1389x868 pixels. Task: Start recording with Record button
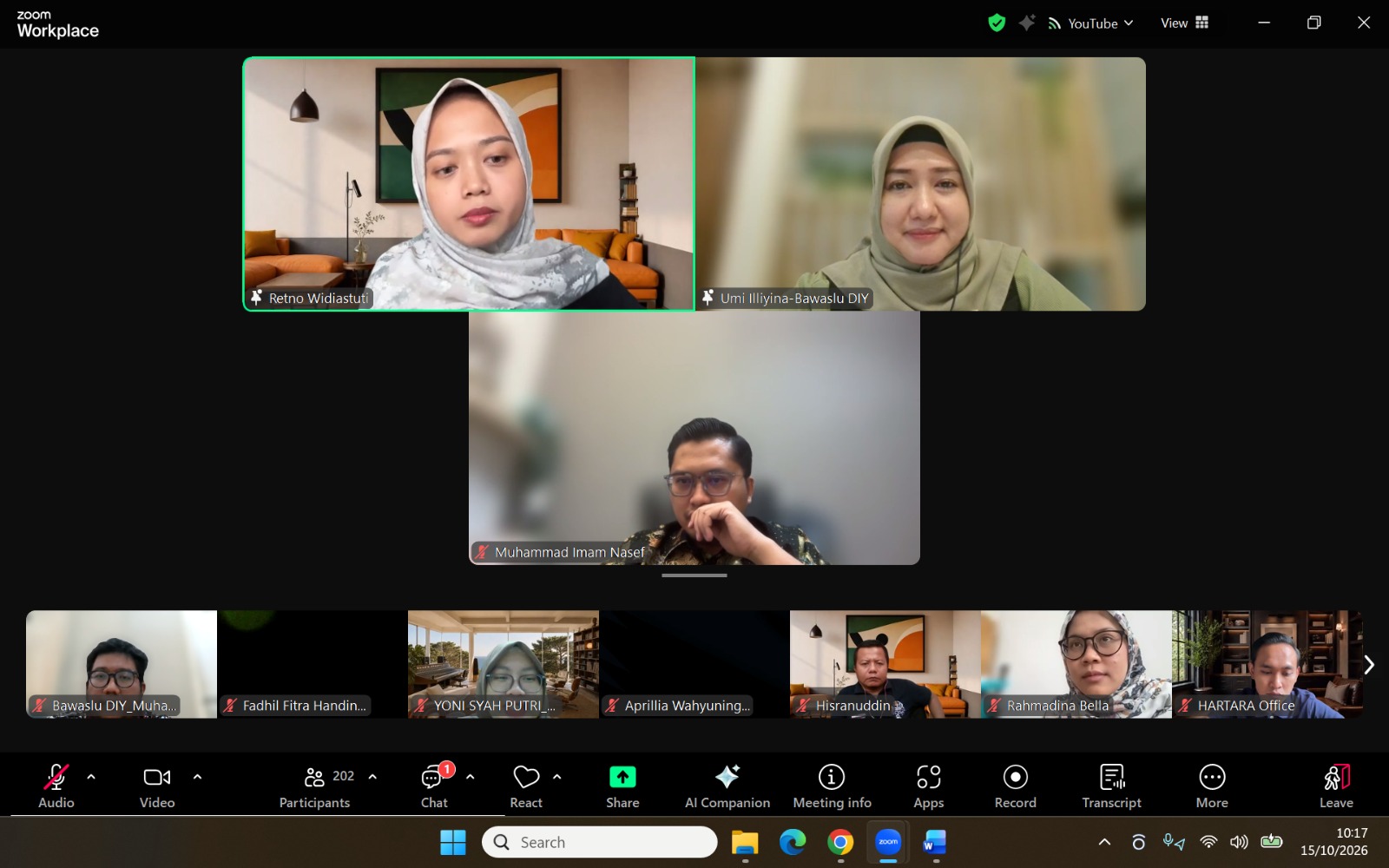[1016, 786]
